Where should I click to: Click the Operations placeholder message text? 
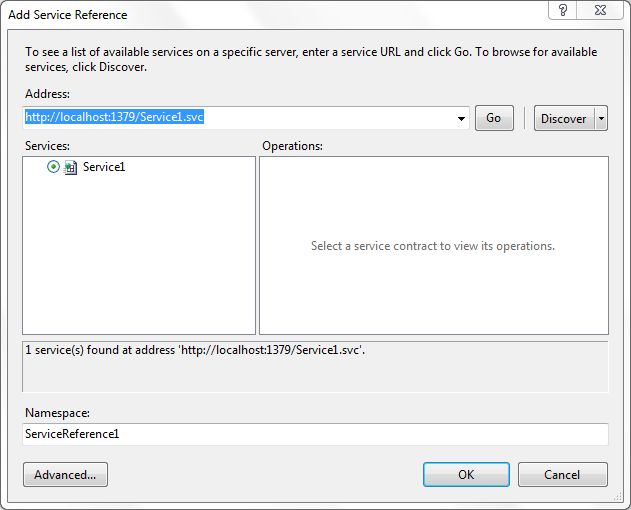[x=432, y=246]
